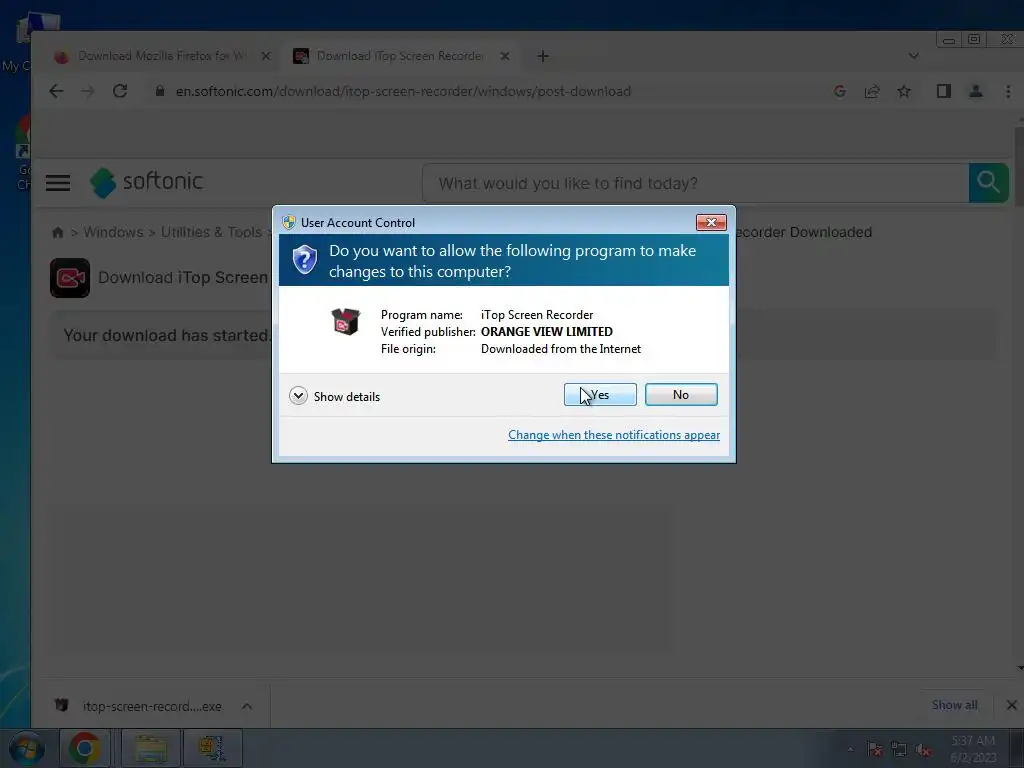
Task: Click network tray icon
Action: pos(899,749)
